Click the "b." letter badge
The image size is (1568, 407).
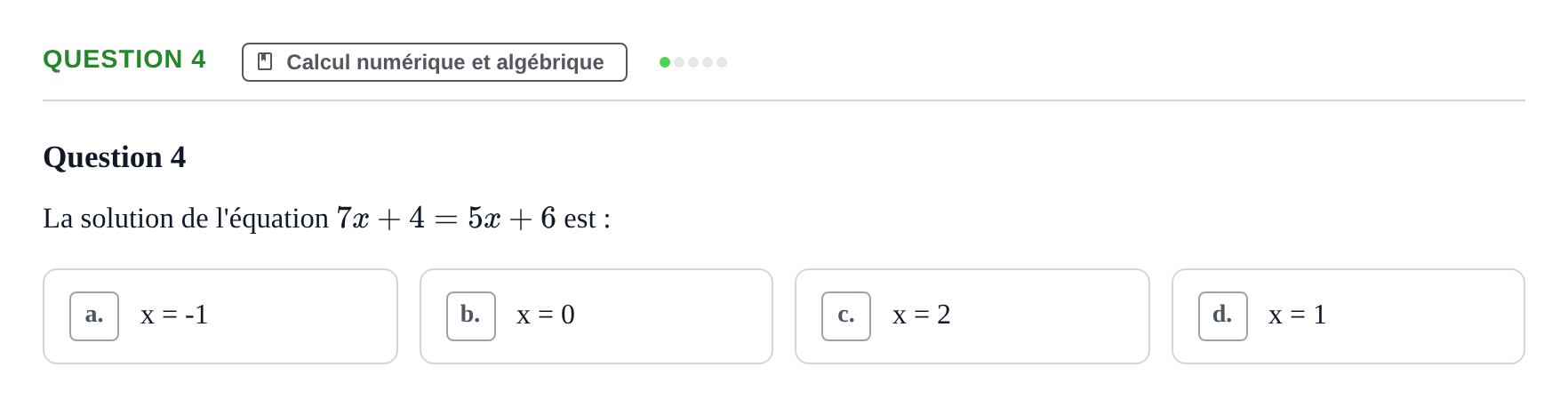[471, 316]
